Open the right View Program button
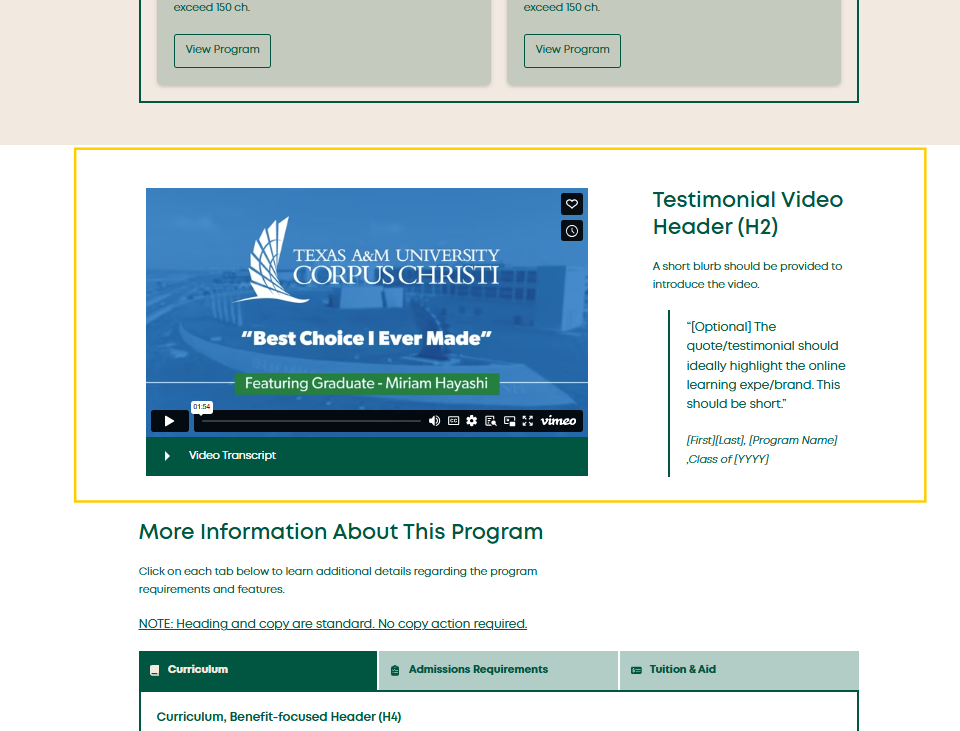The width and height of the screenshot is (960, 731). [x=572, y=51]
